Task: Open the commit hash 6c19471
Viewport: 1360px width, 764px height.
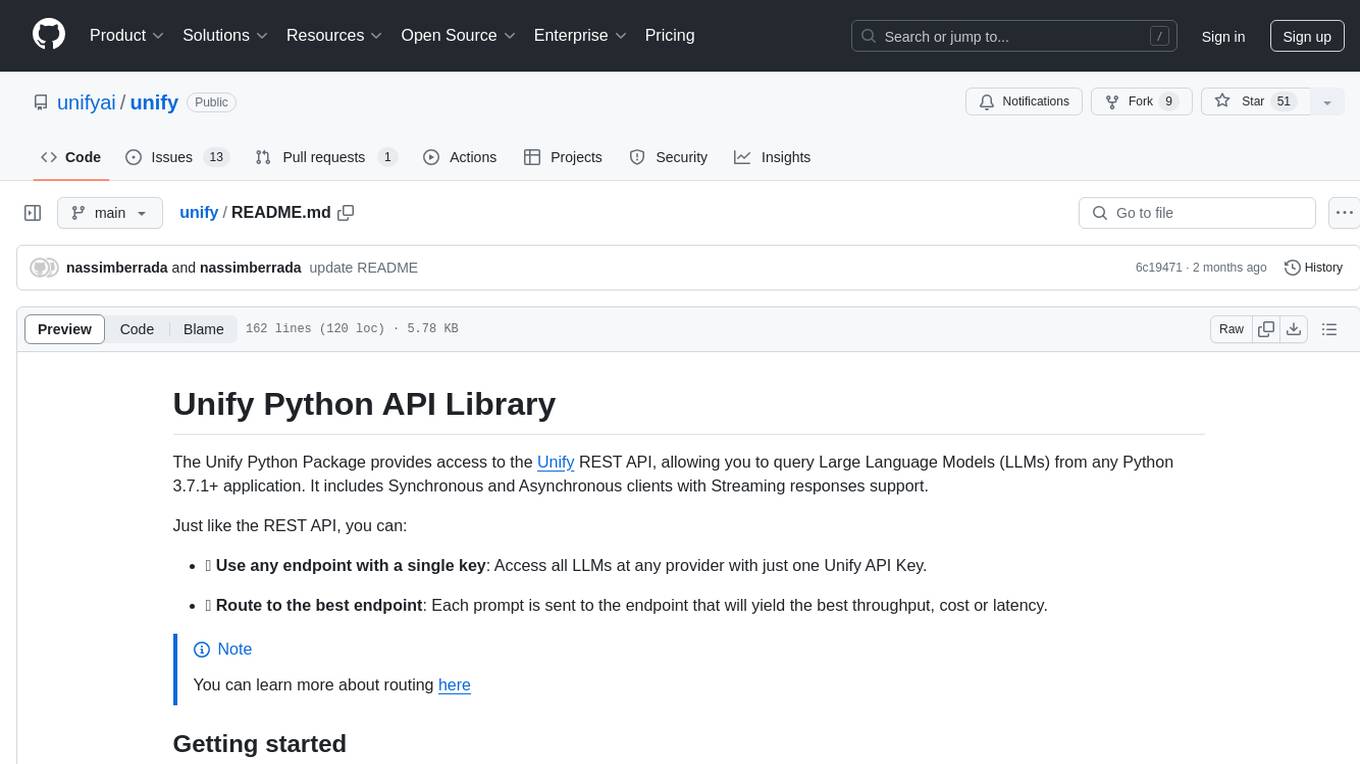Action: (x=1159, y=267)
